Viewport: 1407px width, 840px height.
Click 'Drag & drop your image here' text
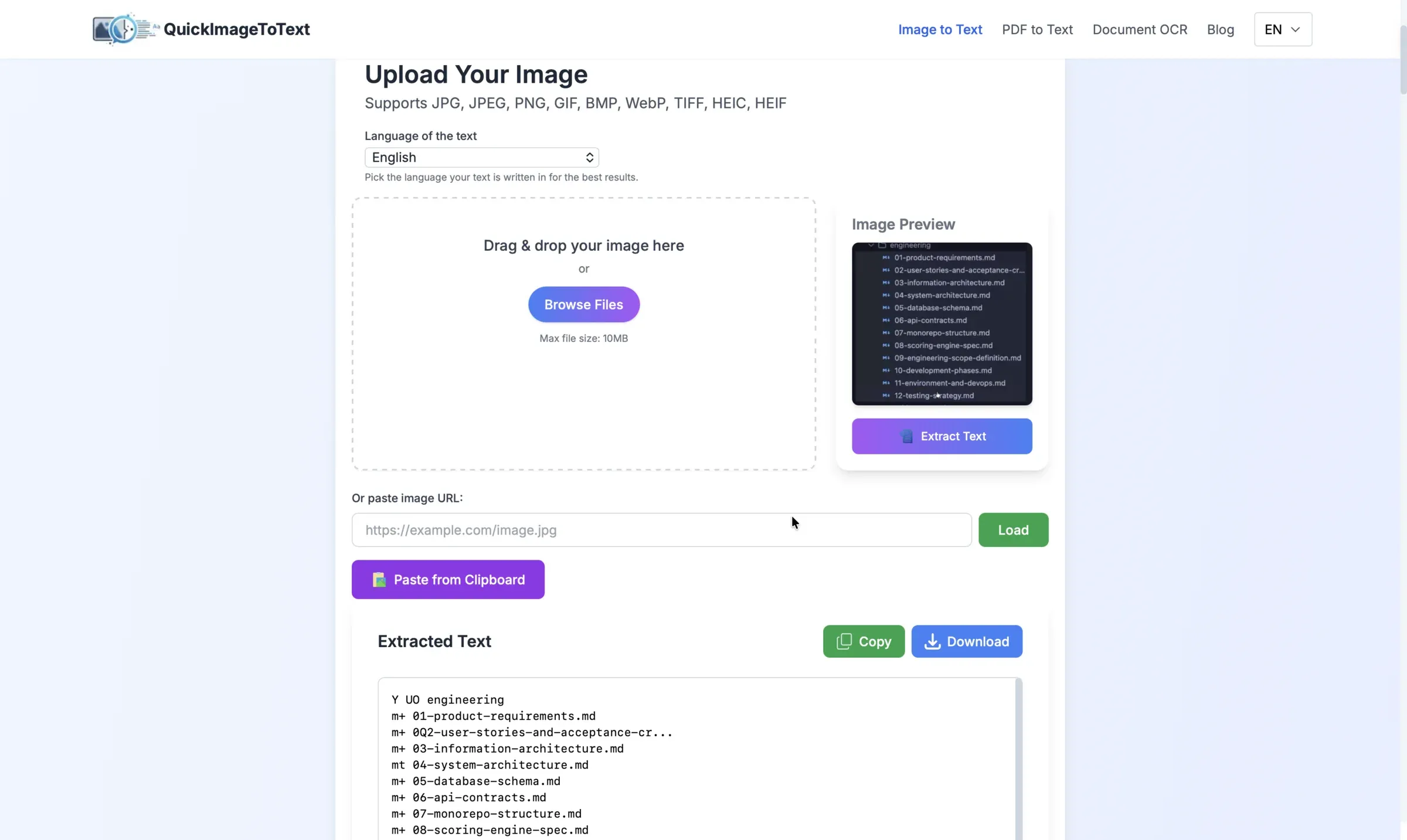(583, 246)
